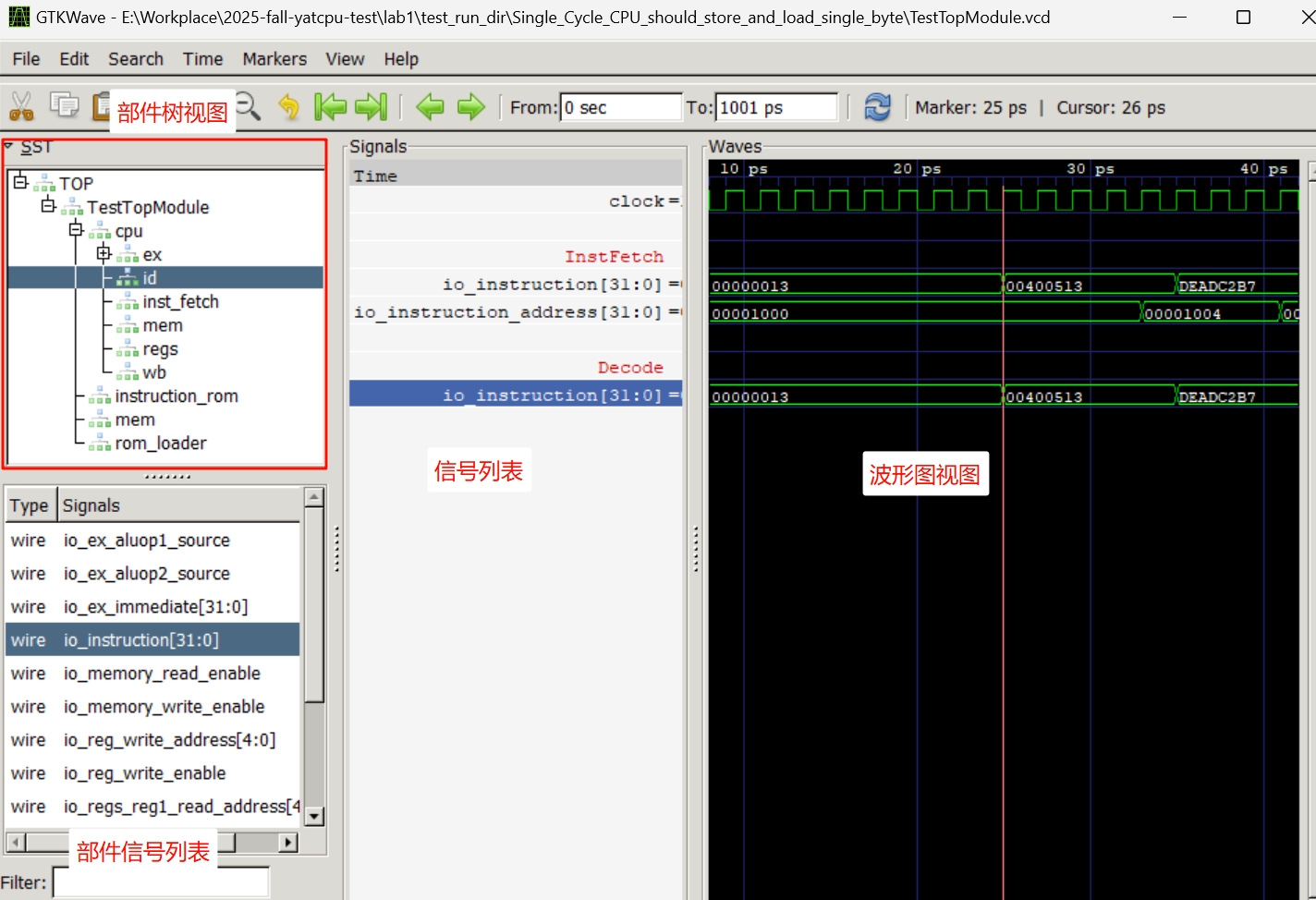
Task: Jump to end time with the toolbar icon
Action: 372,107
